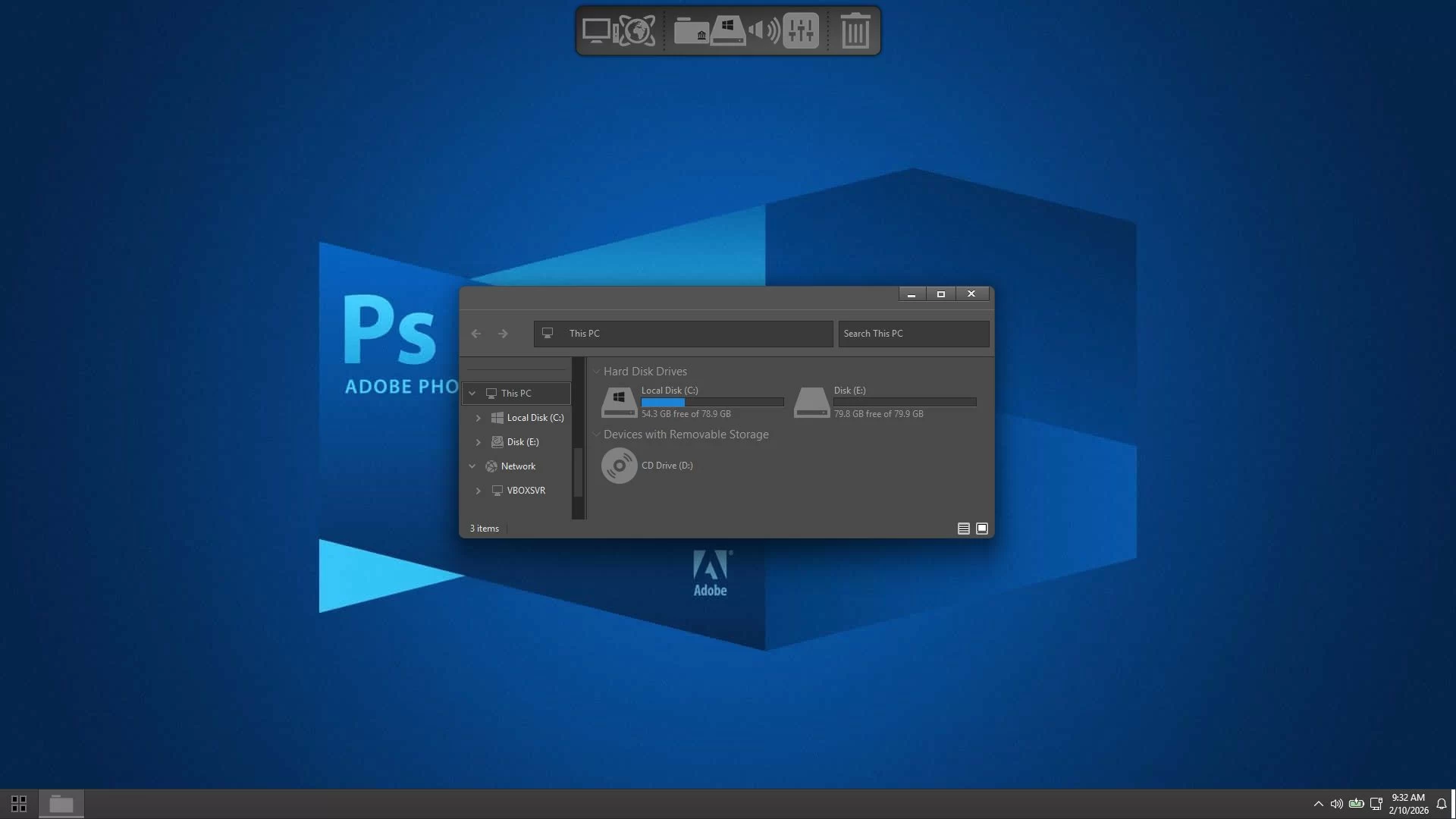Open the Recycle Bin trash dock icon
Image resolution: width=1456 pixels, height=819 pixels.
click(x=855, y=31)
